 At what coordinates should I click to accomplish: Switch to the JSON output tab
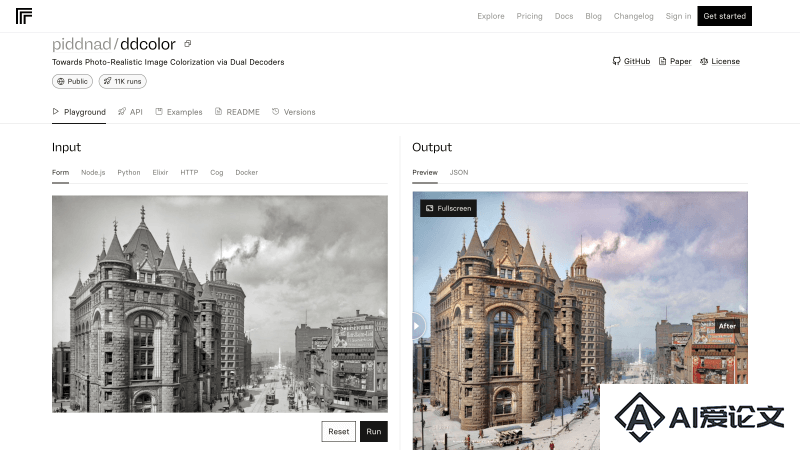tap(459, 172)
